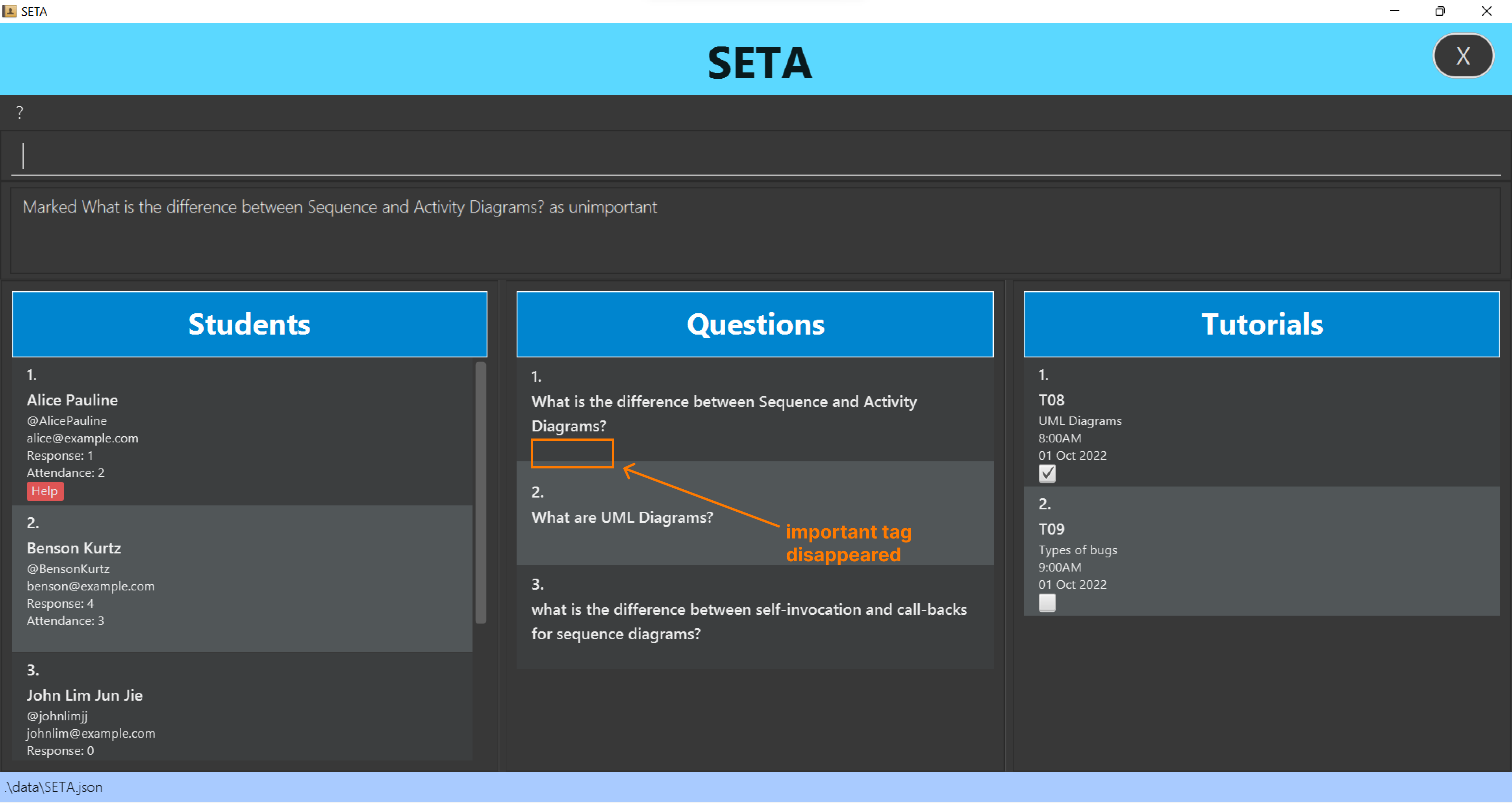Click the 9:00AM tutorial time

1060,567
